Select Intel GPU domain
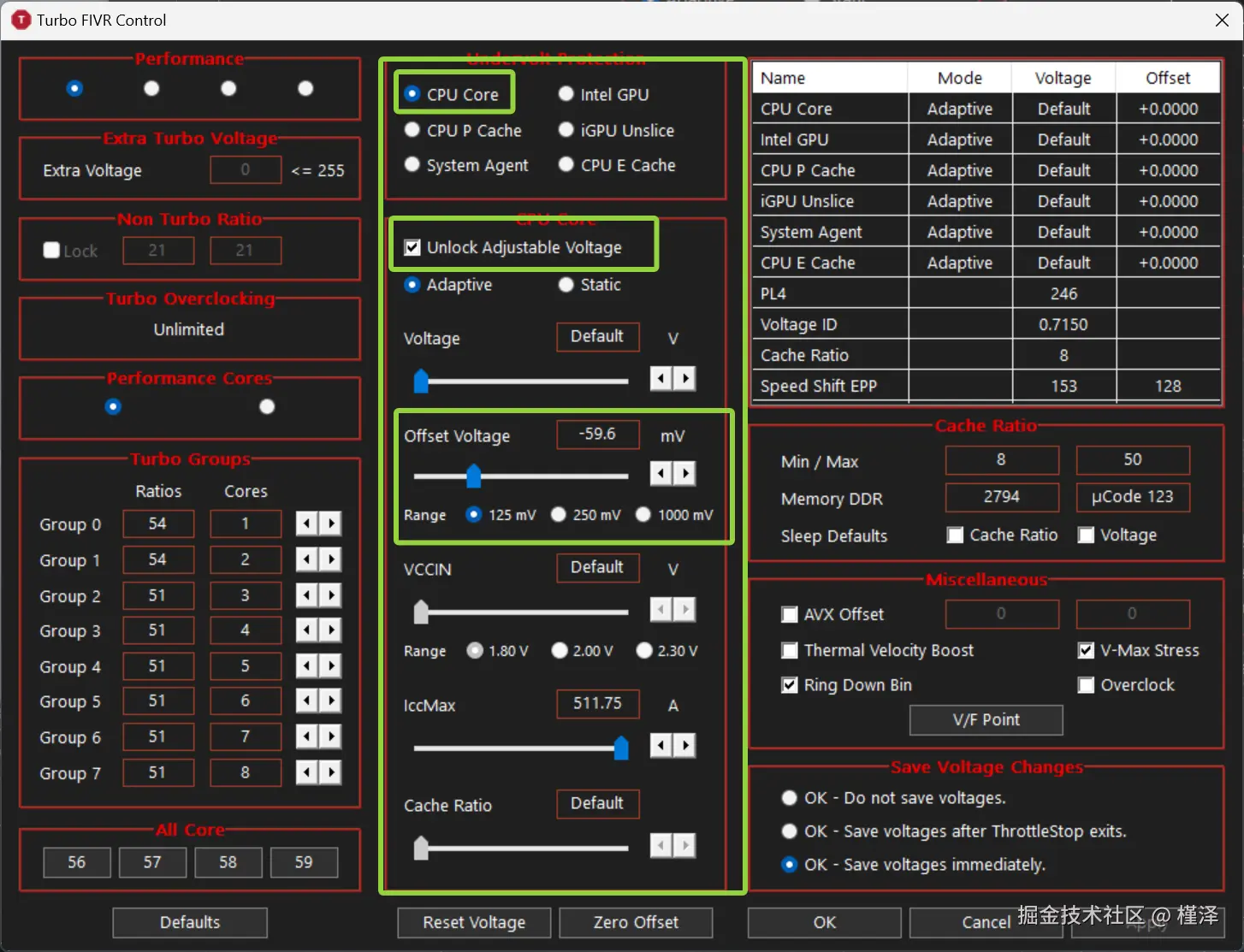This screenshot has width=1244, height=952. pos(566,94)
